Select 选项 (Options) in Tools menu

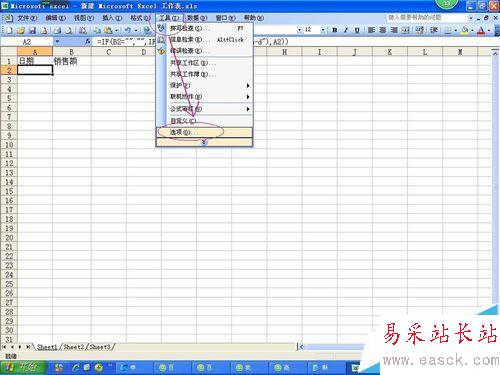[204, 132]
